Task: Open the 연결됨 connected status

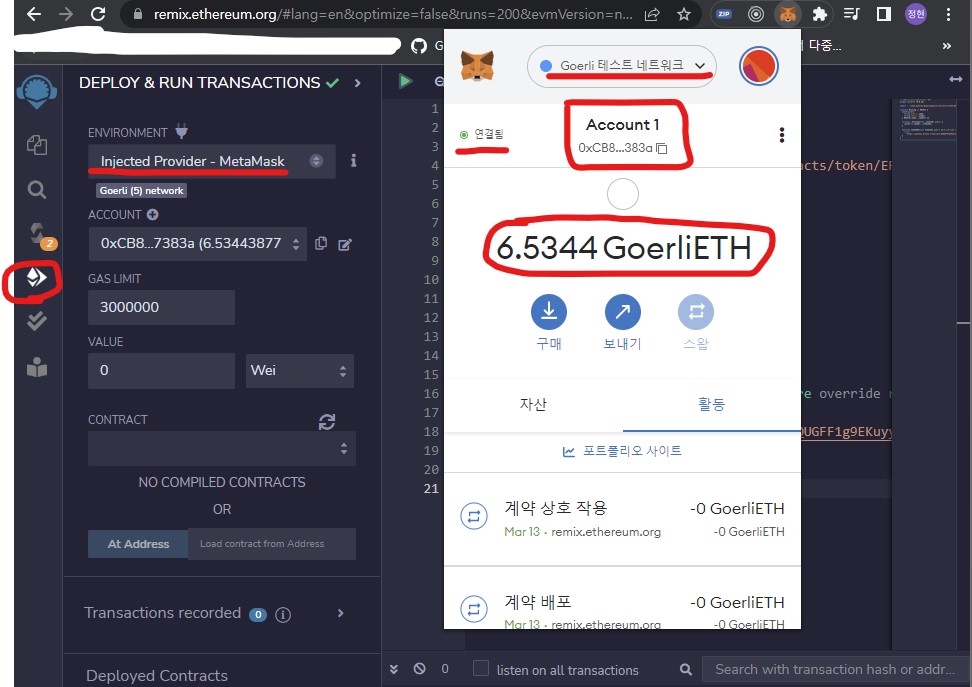Action: [x=482, y=134]
